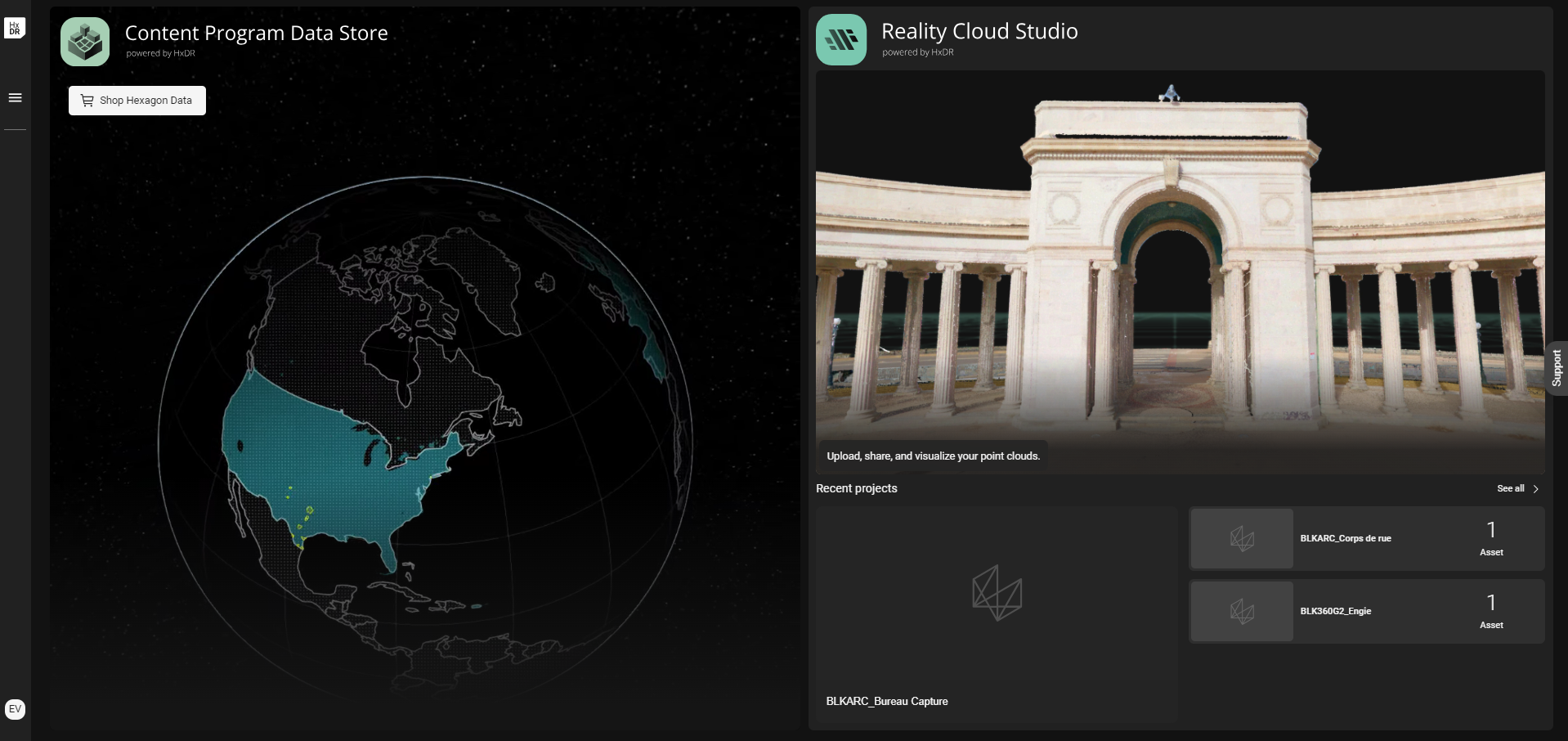Click BLKARC_Bureau Capture label text
Screen dimensions: 1568x741
(887, 701)
